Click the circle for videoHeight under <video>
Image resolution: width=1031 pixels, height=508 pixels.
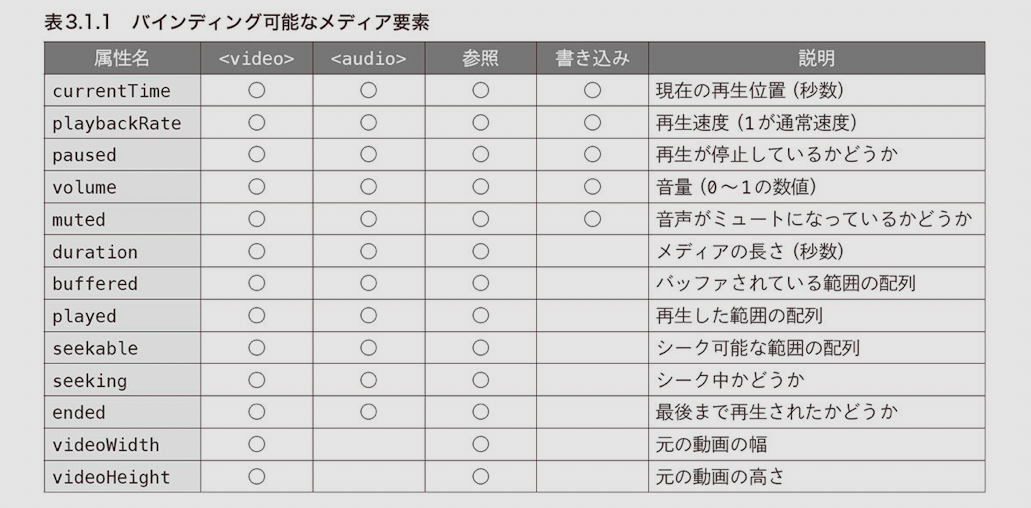coord(256,476)
